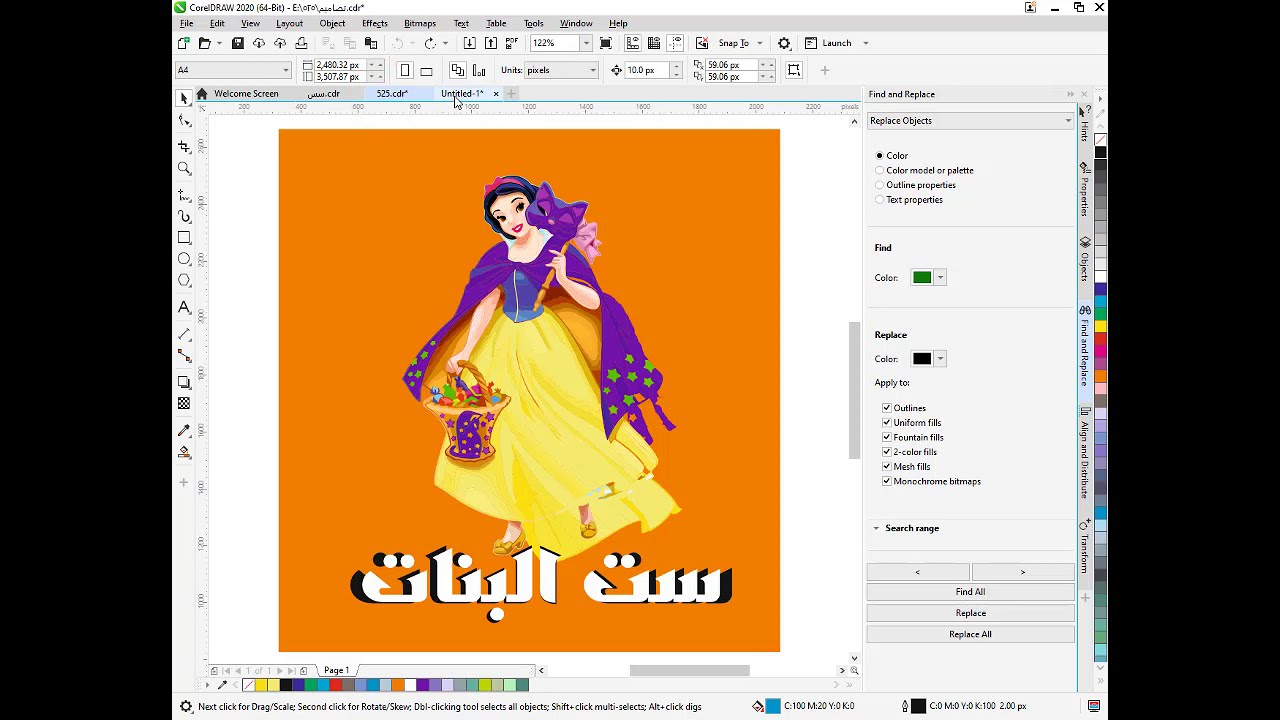This screenshot has height=720, width=1280.
Task: Select the Color radio option
Action: click(879, 156)
